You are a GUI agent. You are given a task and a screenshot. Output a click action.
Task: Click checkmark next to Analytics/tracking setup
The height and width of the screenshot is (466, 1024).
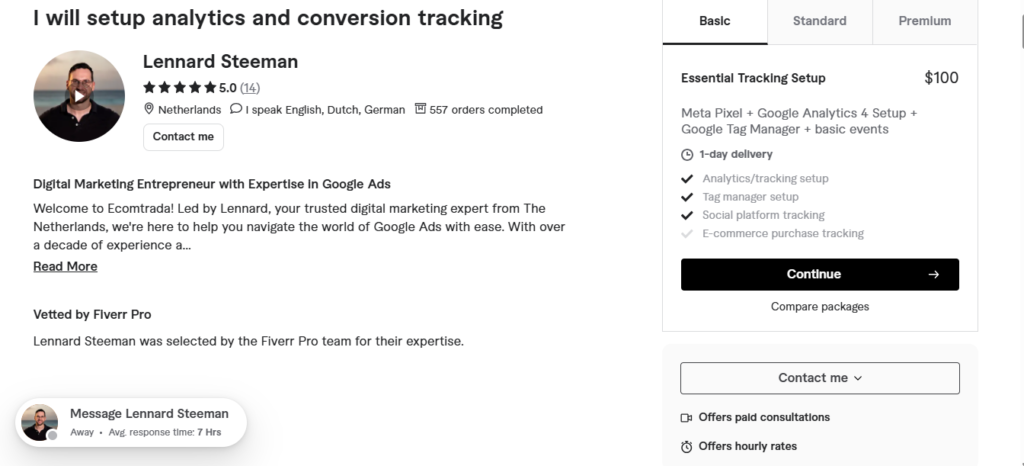(687, 178)
